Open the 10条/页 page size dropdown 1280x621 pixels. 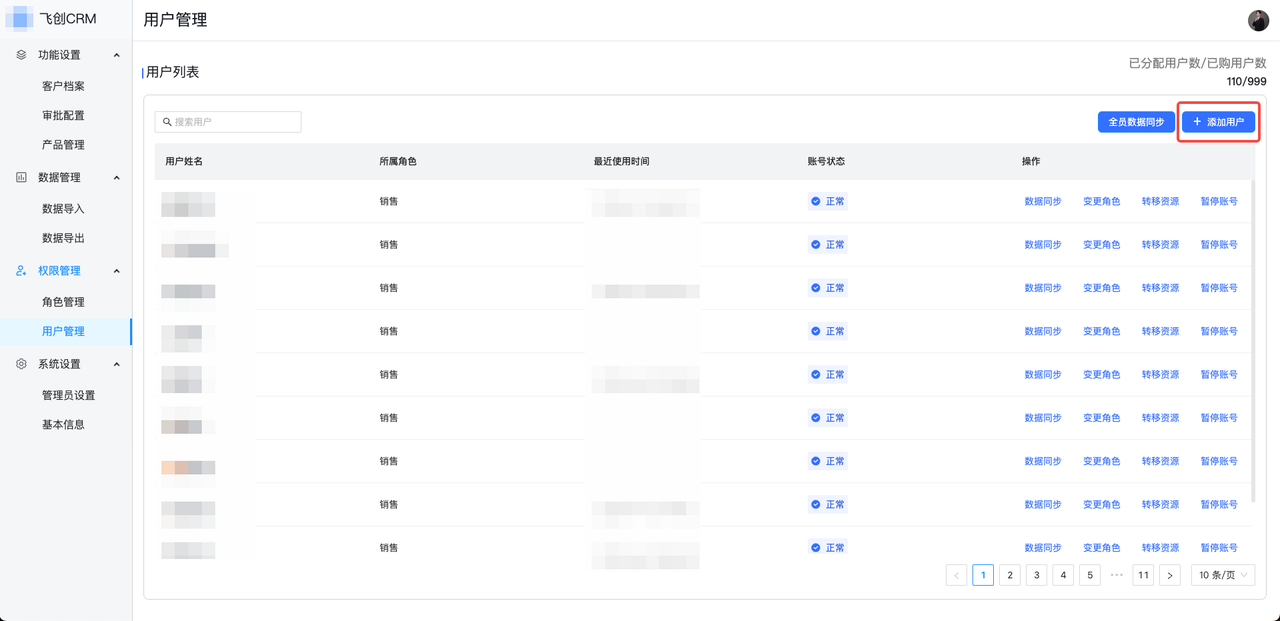pyautogui.click(x=1221, y=575)
